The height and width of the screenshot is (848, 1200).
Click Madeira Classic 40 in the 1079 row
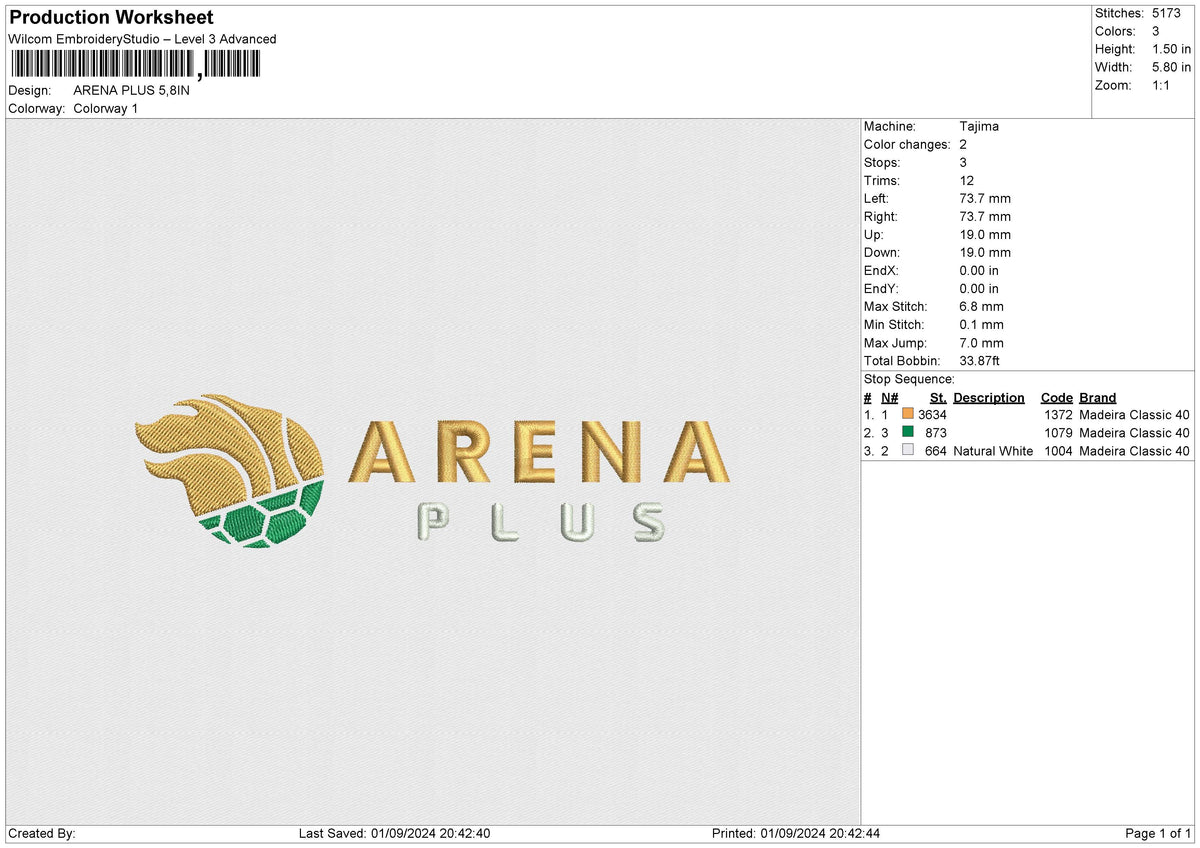point(1135,432)
